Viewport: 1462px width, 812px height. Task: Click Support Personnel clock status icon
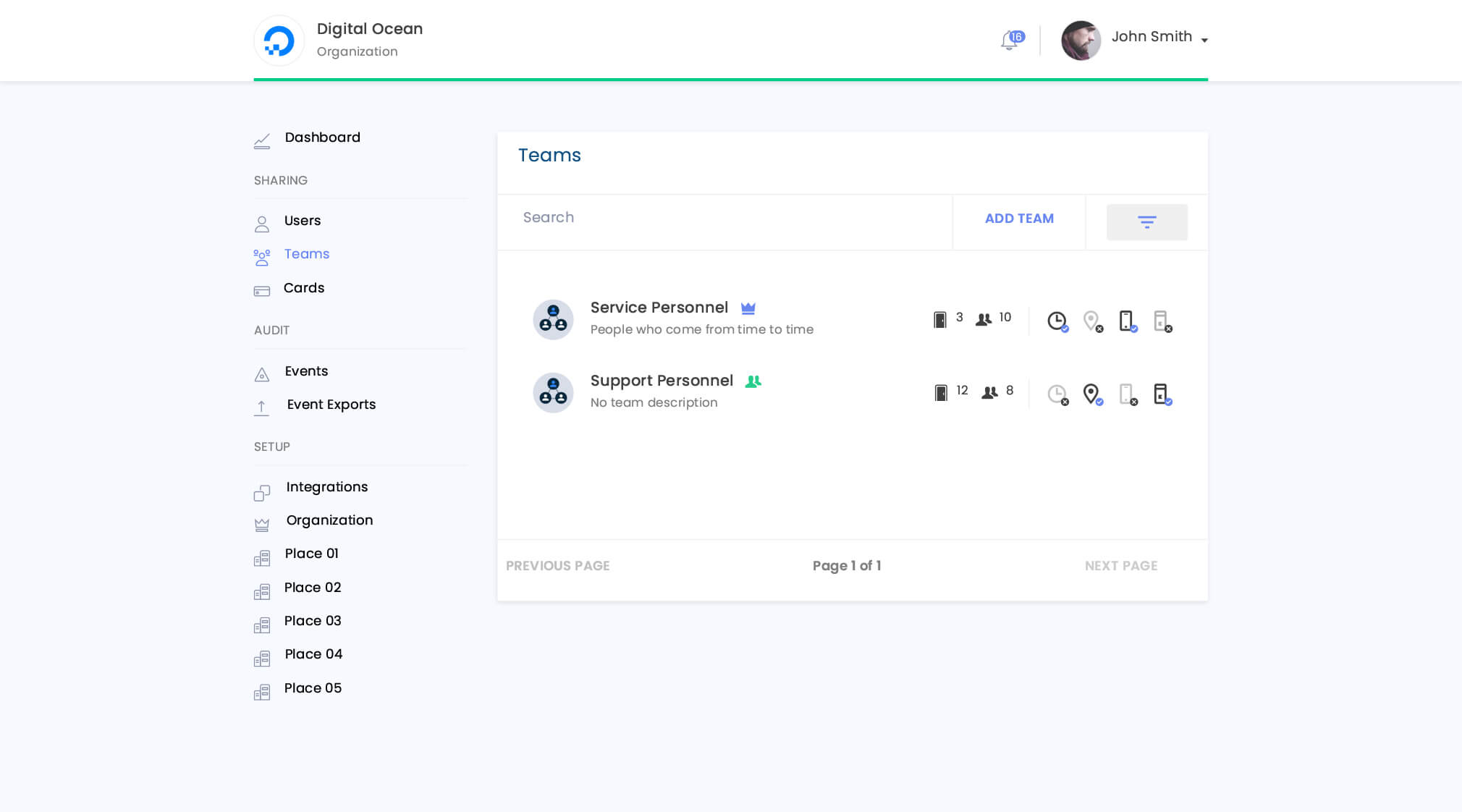[x=1057, y=394]
